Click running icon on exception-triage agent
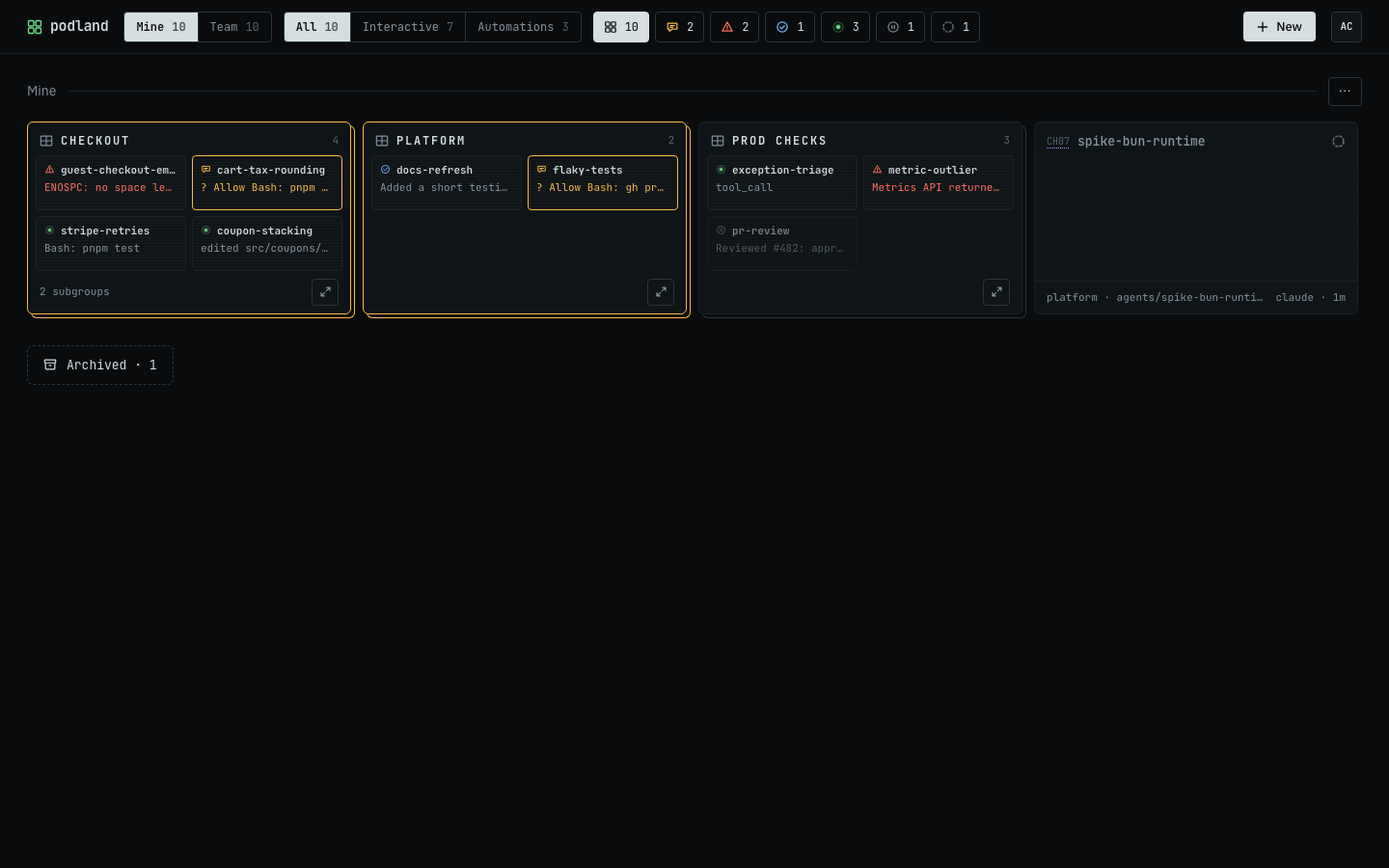 pyautogui.click(x=721, y=170)
